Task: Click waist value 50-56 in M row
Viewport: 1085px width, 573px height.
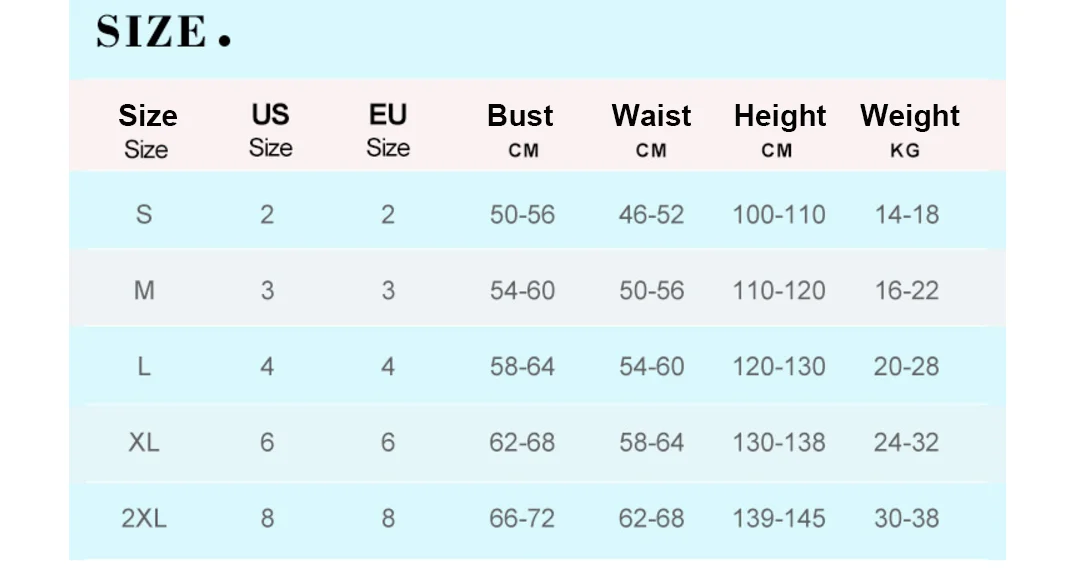Action: (651, 290)
